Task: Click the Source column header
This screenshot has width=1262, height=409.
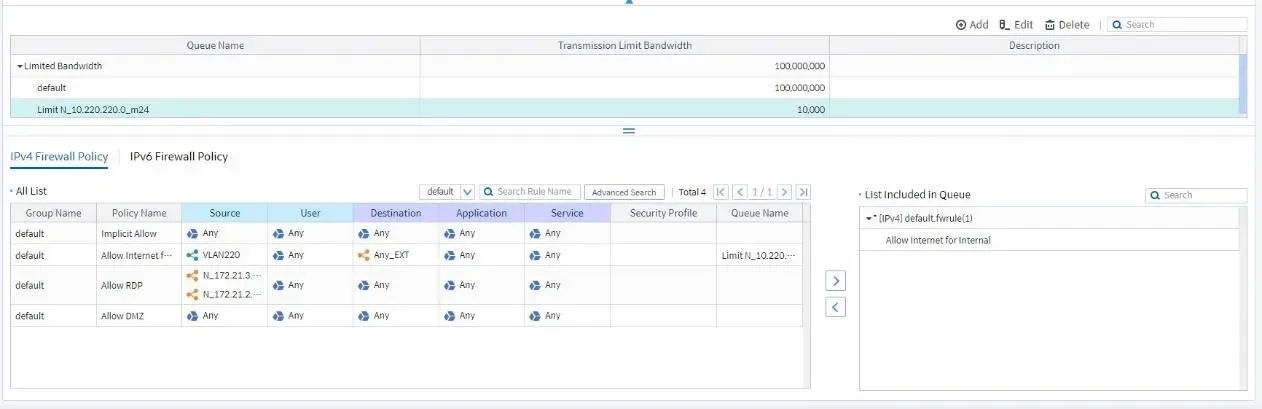Action: pyautogui.click(x=224, y=213)
